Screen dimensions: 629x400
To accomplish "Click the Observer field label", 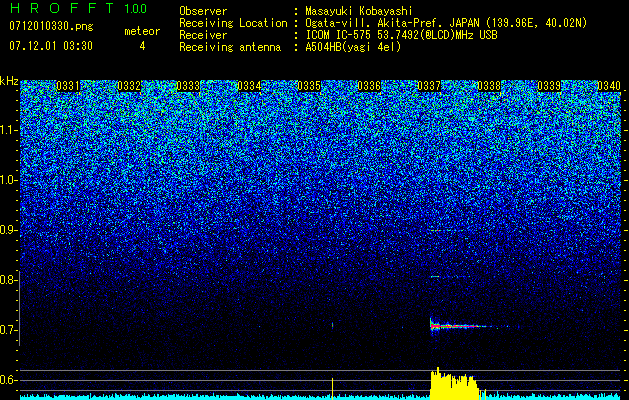I will 203,11.
